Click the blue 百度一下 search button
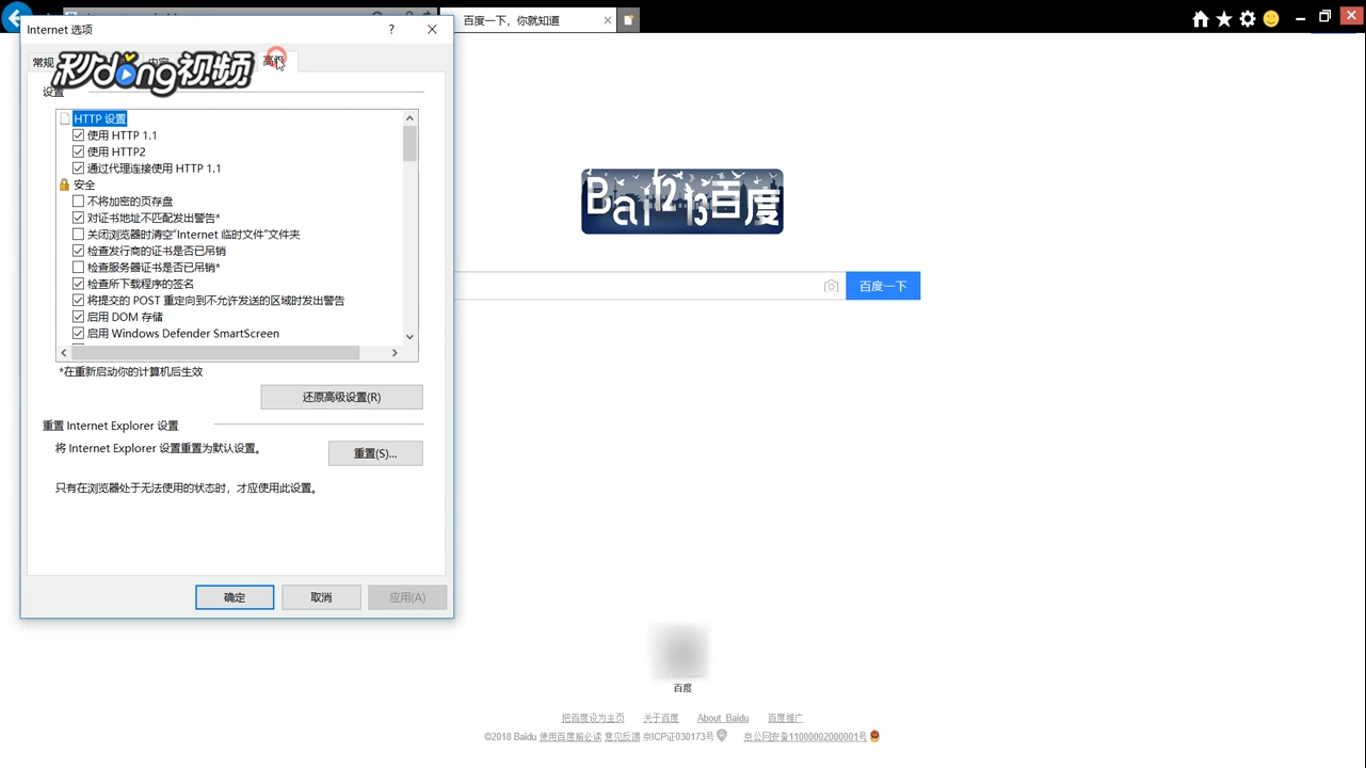1366x768 pixels. pyautogui.click(x=883, y=286)
